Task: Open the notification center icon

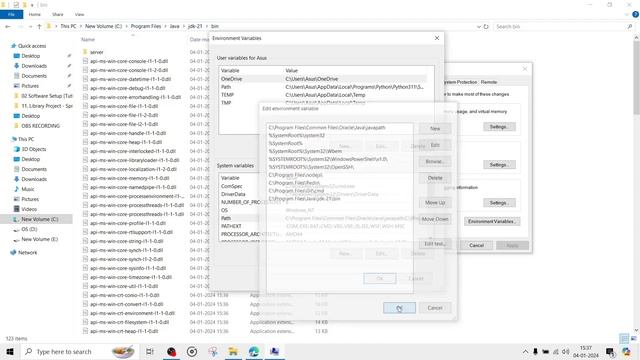Action: coord(610,351)
